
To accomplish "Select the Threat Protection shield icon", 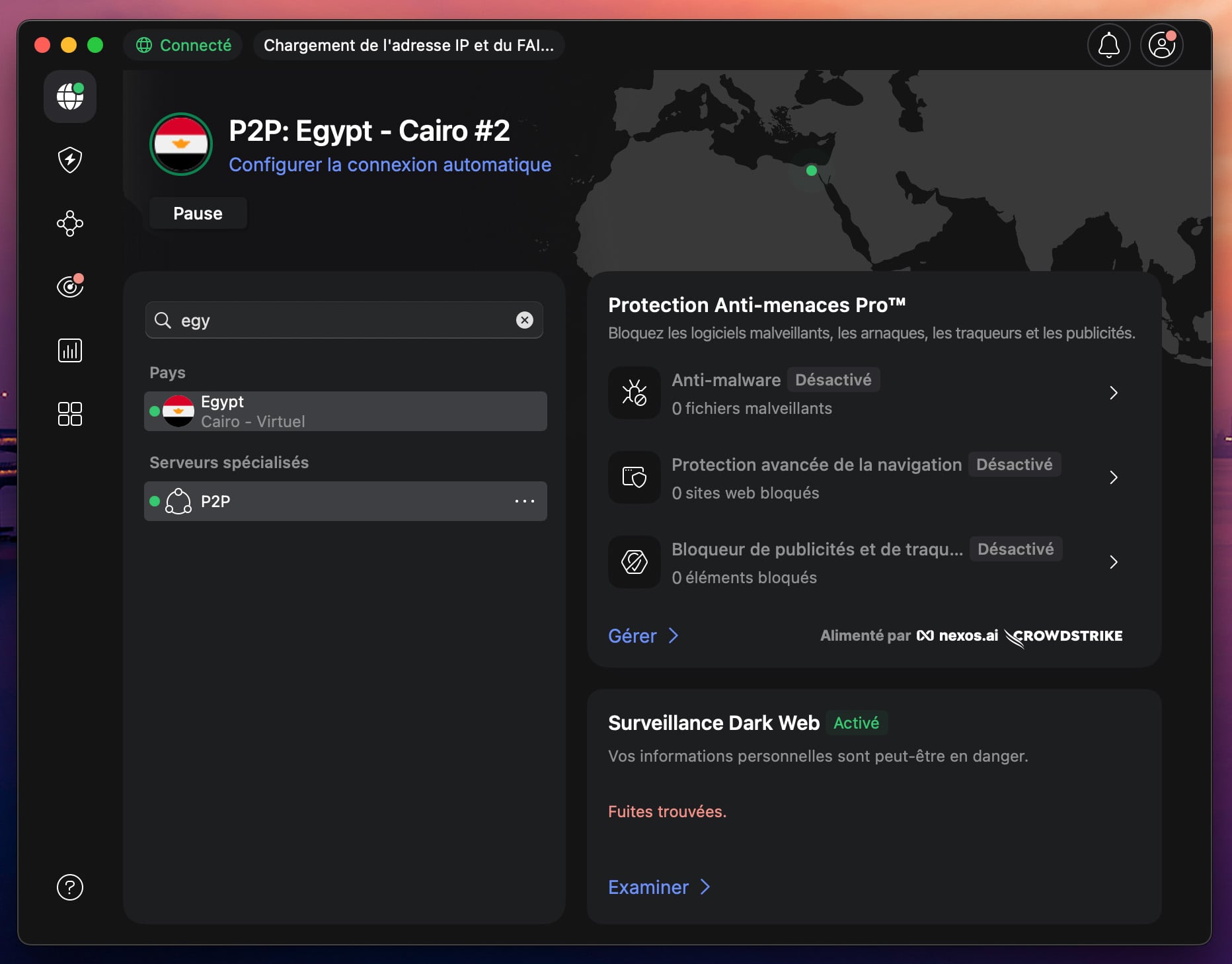I will (69, 160).
